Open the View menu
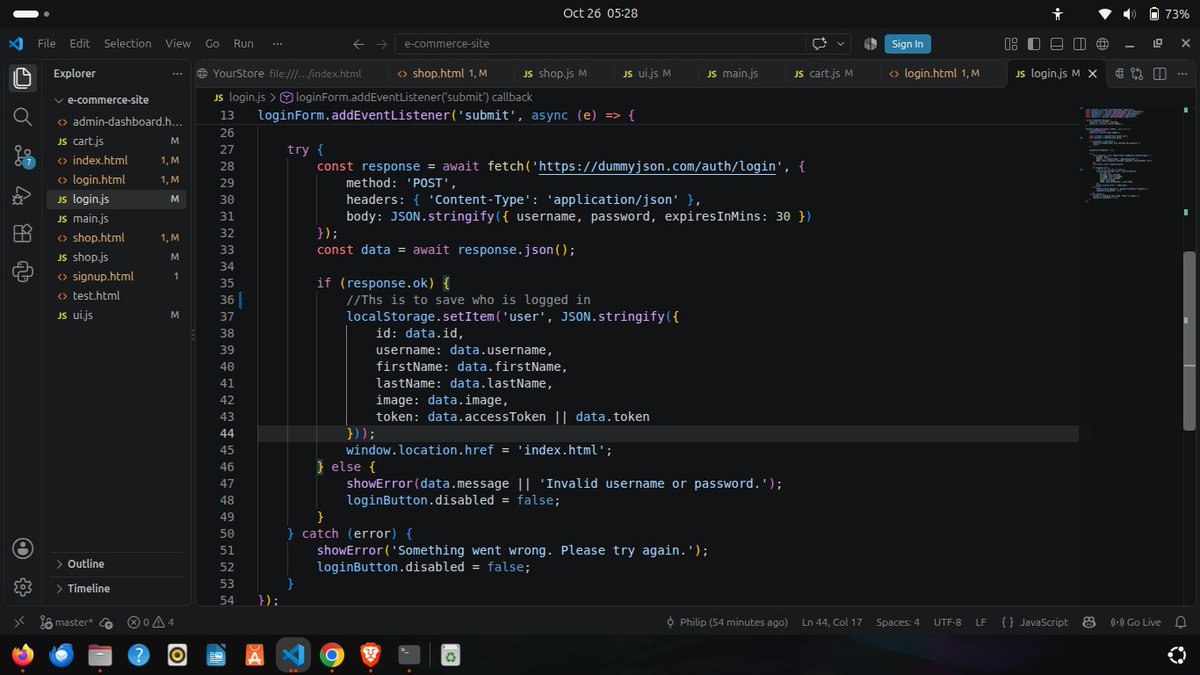The height and width of the screenshot is (675, 1200). pyautogui.click(x=178, y=44)
